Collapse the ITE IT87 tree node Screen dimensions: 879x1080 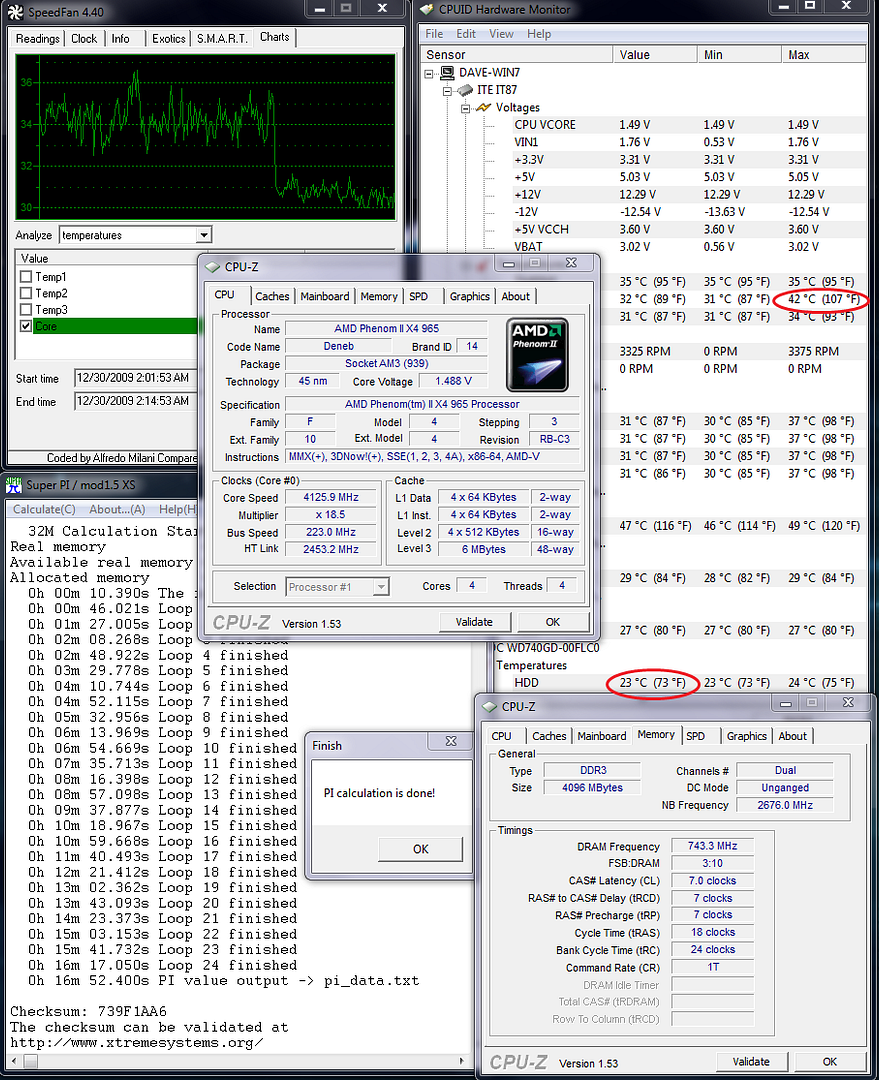pyautogui.click(x=447, y=90)
